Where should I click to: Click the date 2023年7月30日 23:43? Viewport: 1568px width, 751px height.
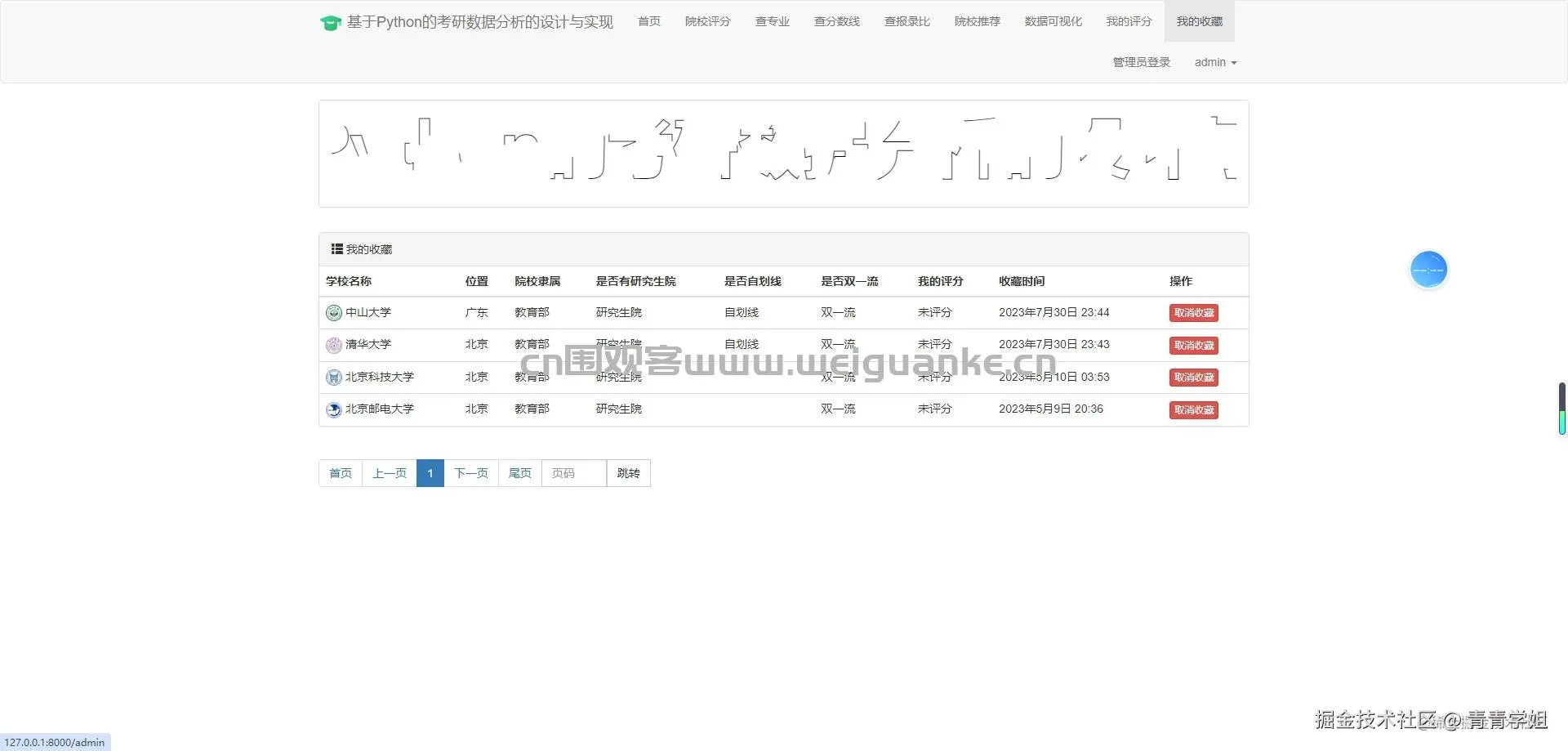point(1054,344)
